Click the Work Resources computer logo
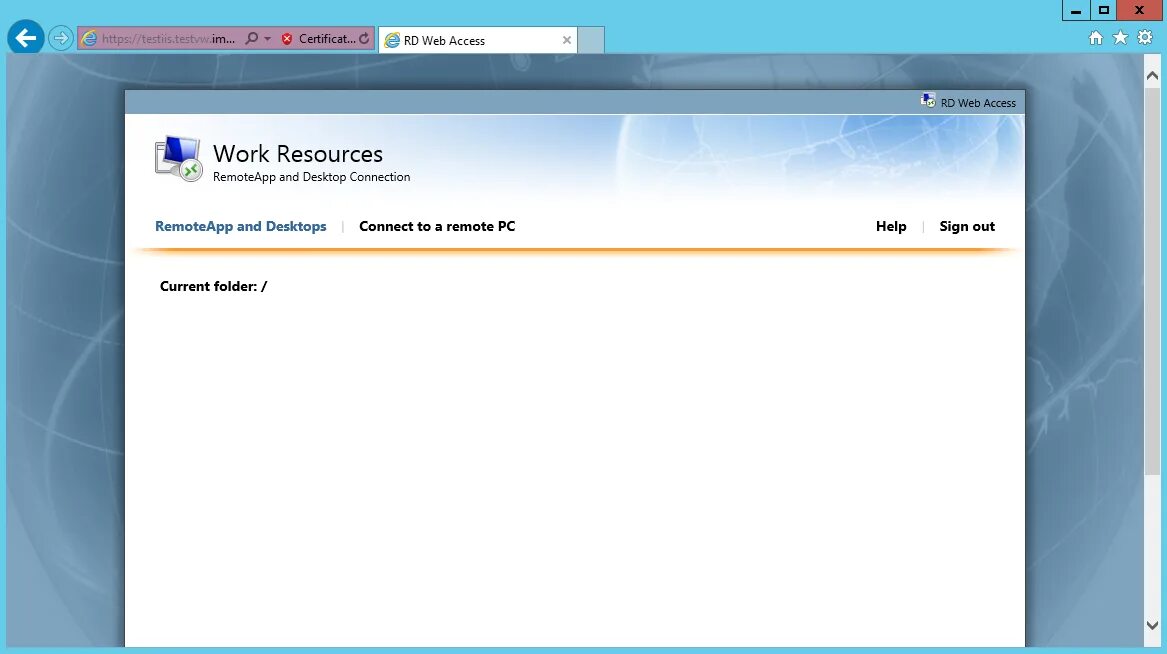 click(179, 158)
